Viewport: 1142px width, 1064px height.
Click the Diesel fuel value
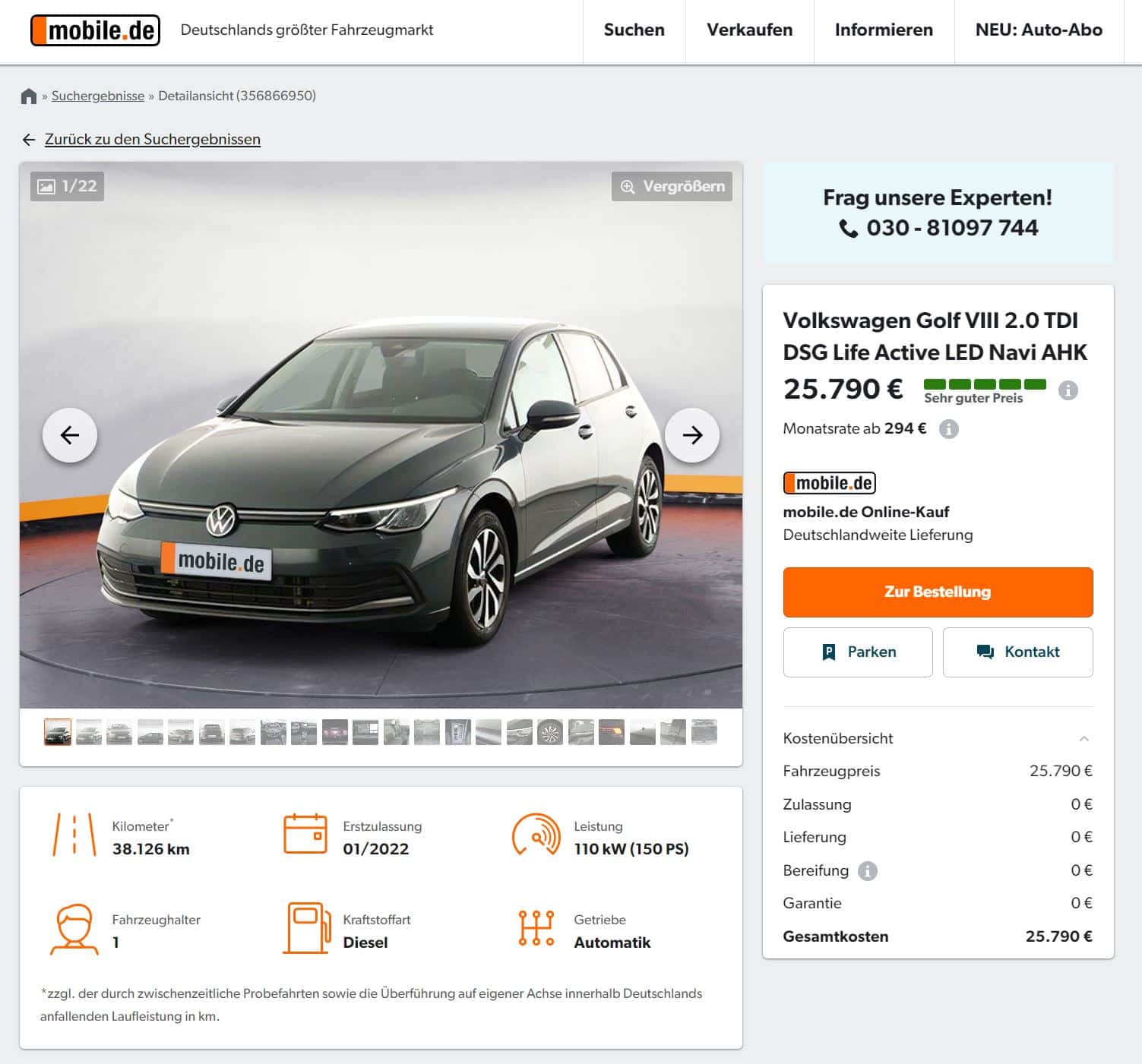click(365, 942)
